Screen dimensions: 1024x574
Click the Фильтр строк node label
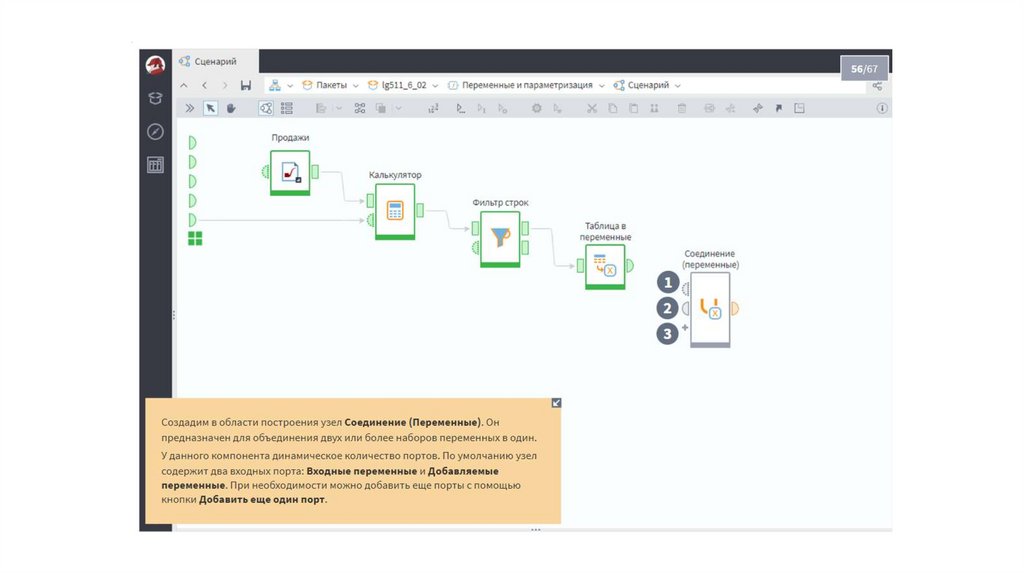tap(500, 202)
